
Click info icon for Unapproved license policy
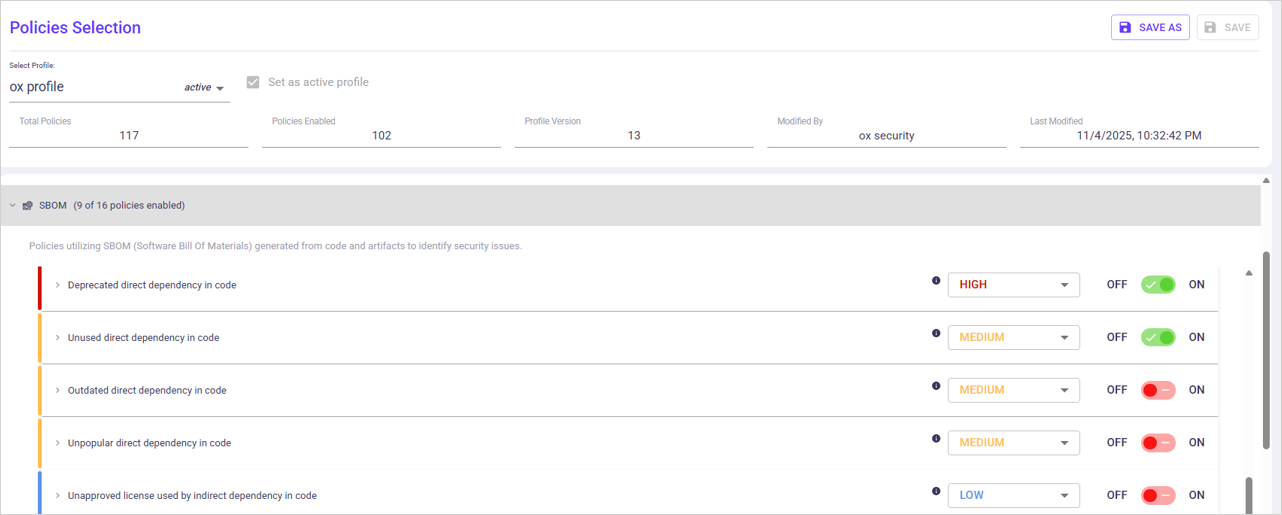[936, 491]
